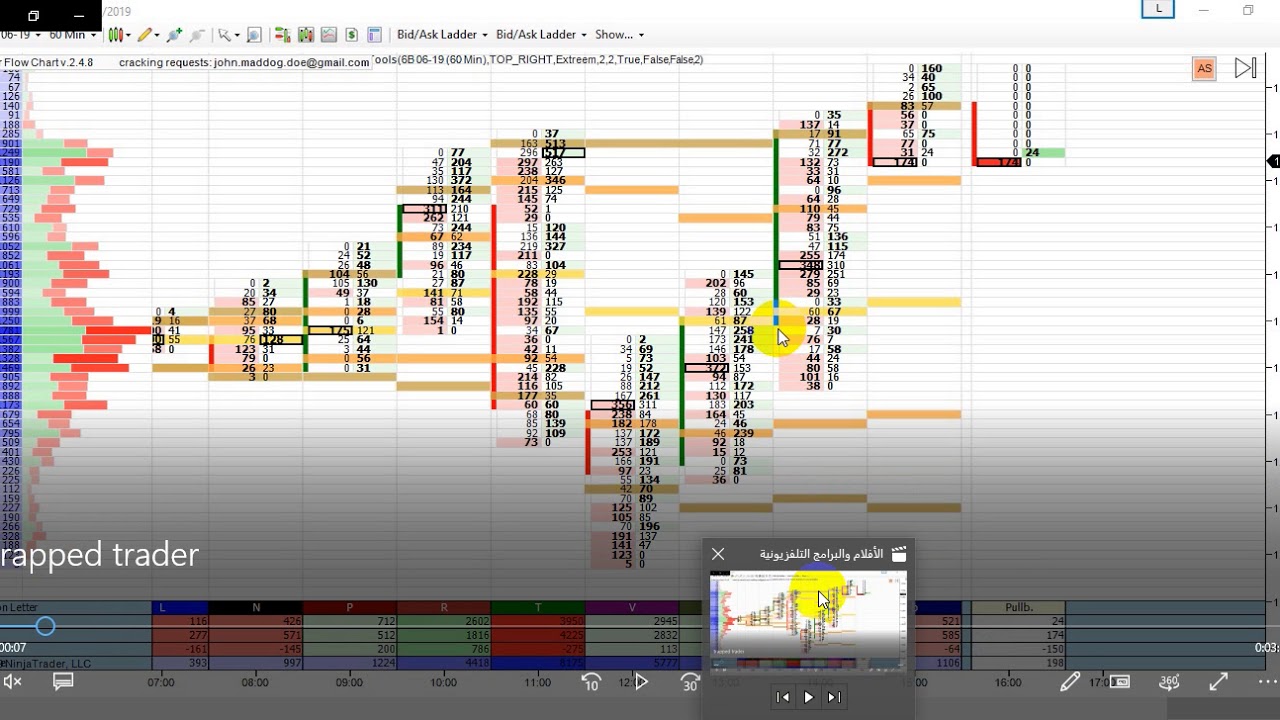Viewport: 1280px width, 720px height.
Task: Skip back 10 seconds
Action: (591, 682)
